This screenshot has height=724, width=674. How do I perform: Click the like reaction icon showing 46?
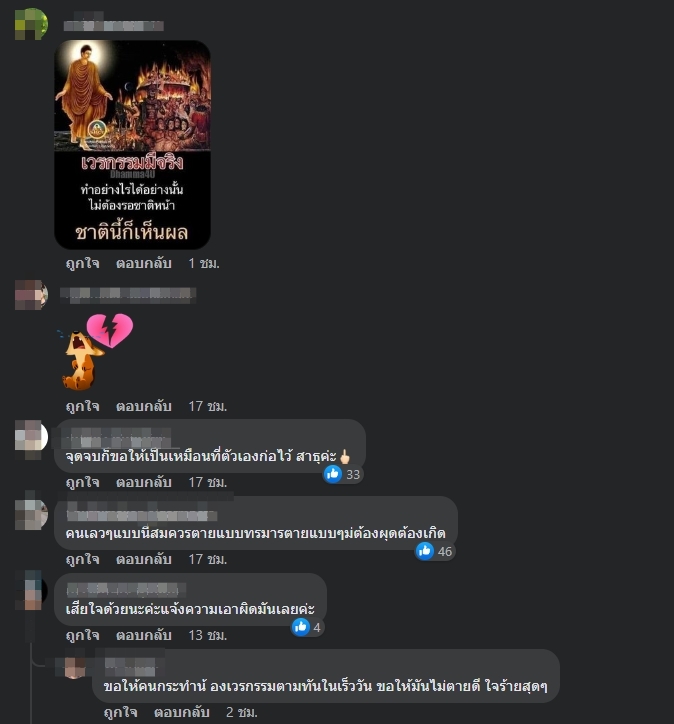pos(425,551)
